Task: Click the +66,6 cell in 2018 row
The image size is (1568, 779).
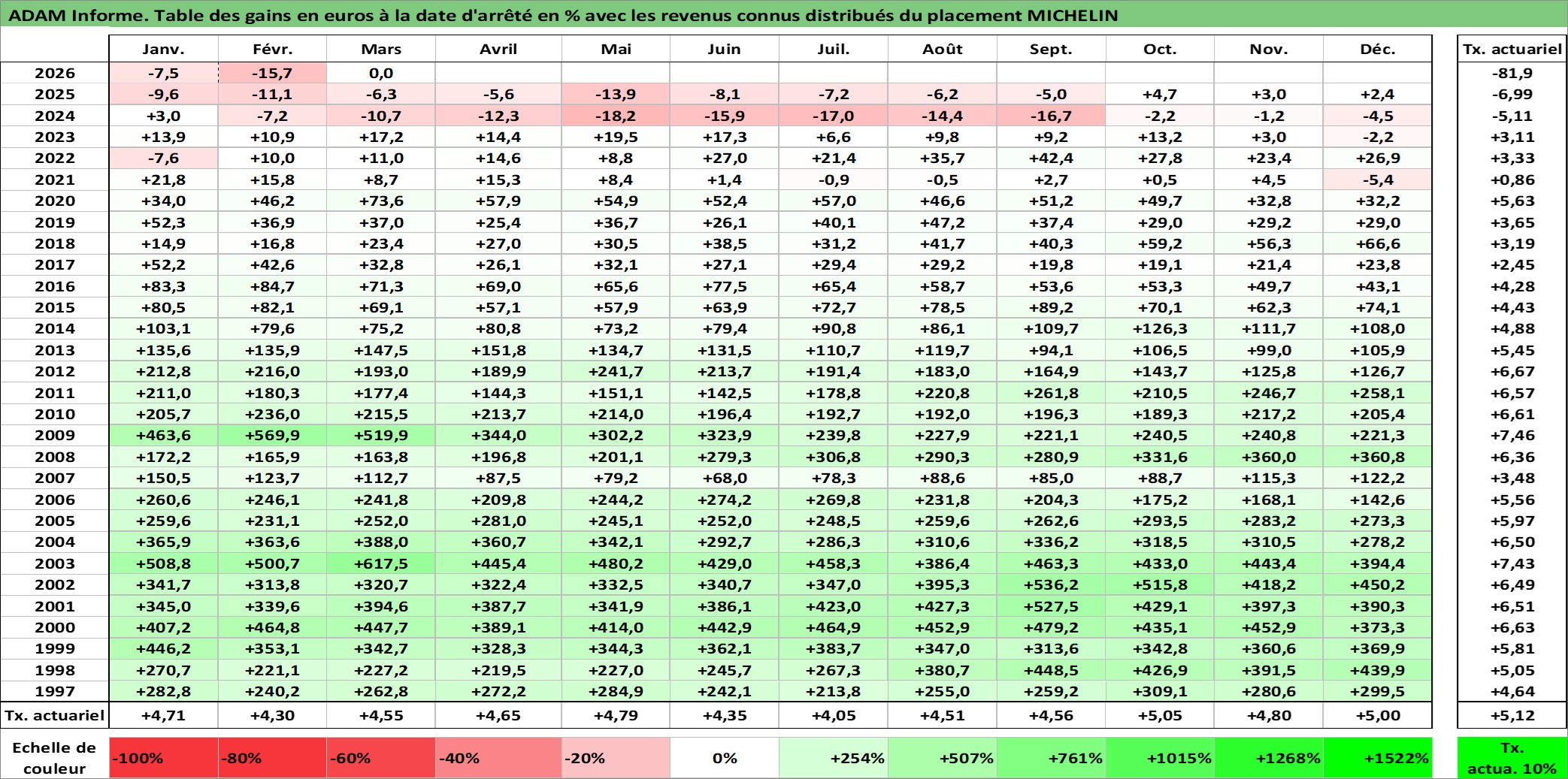Action: [x=1378, y=243]
